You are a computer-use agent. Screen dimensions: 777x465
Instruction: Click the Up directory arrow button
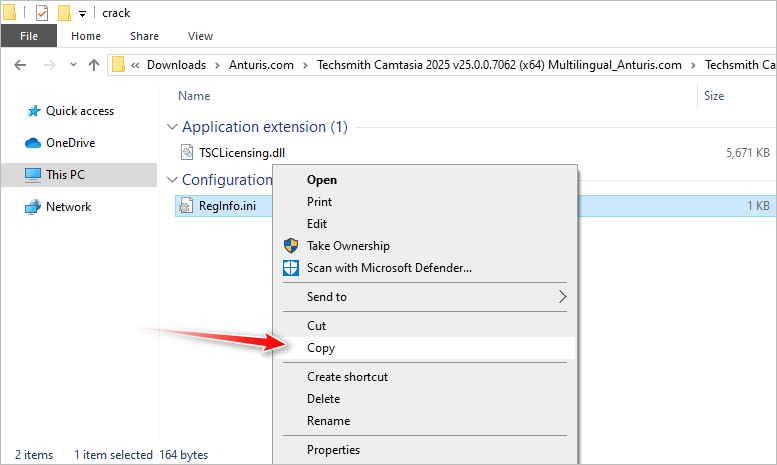(x=94, y=65)
